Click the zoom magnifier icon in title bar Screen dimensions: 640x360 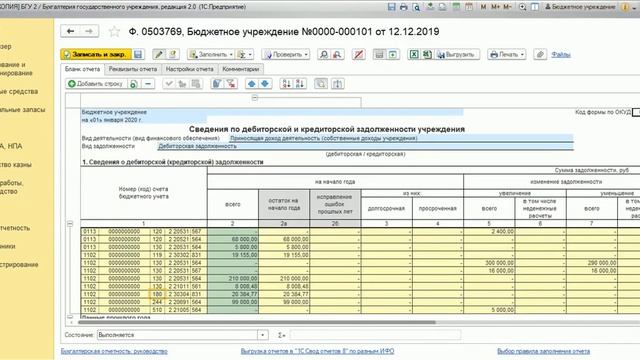click(522, 7)
